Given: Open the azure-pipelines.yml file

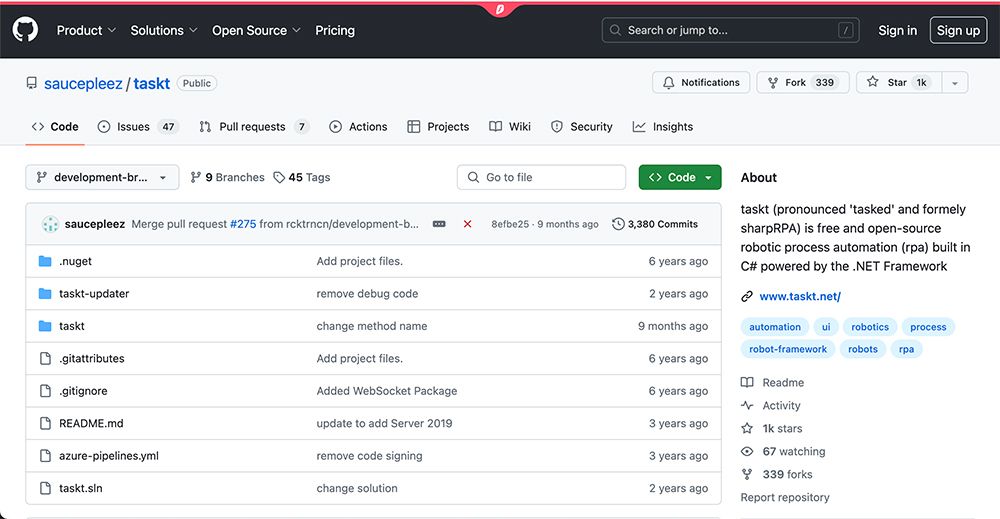Looking at the screenshot, I should point(109,456).
